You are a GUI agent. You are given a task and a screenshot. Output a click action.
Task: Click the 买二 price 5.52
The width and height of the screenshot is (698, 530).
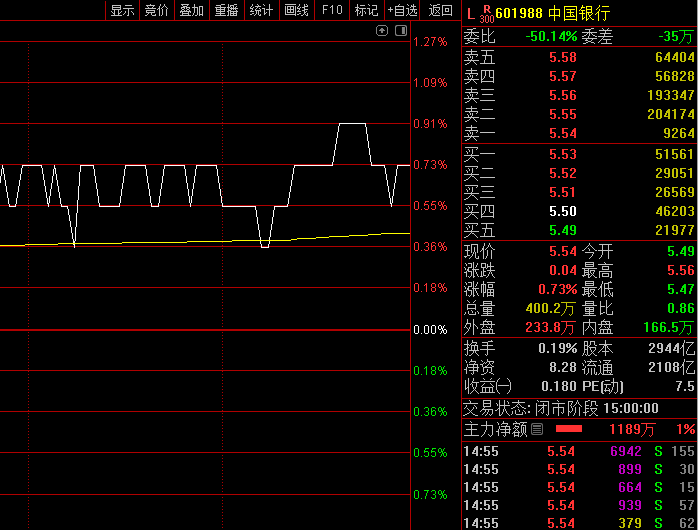tap(563, 173)
